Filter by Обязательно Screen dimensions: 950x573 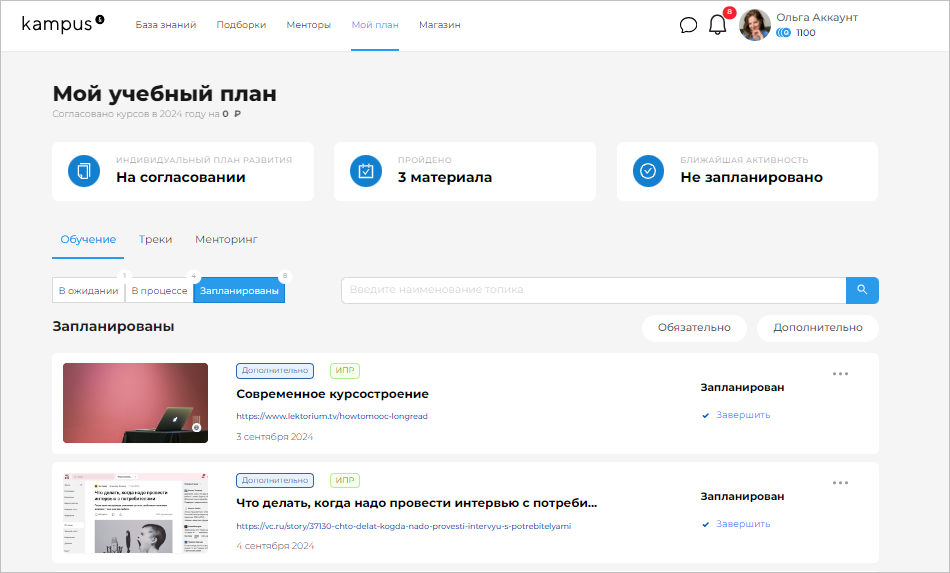coord(694,328)
